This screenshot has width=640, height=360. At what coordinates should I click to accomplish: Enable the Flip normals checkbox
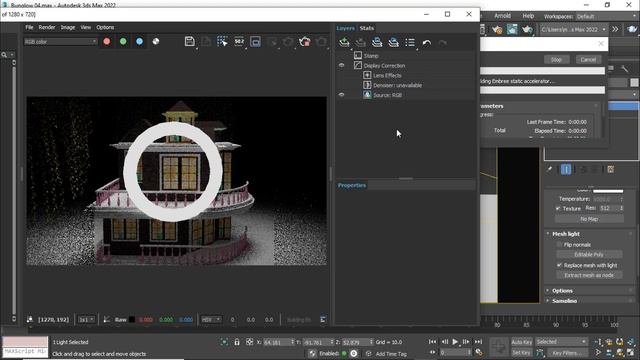tap(559, 244)
